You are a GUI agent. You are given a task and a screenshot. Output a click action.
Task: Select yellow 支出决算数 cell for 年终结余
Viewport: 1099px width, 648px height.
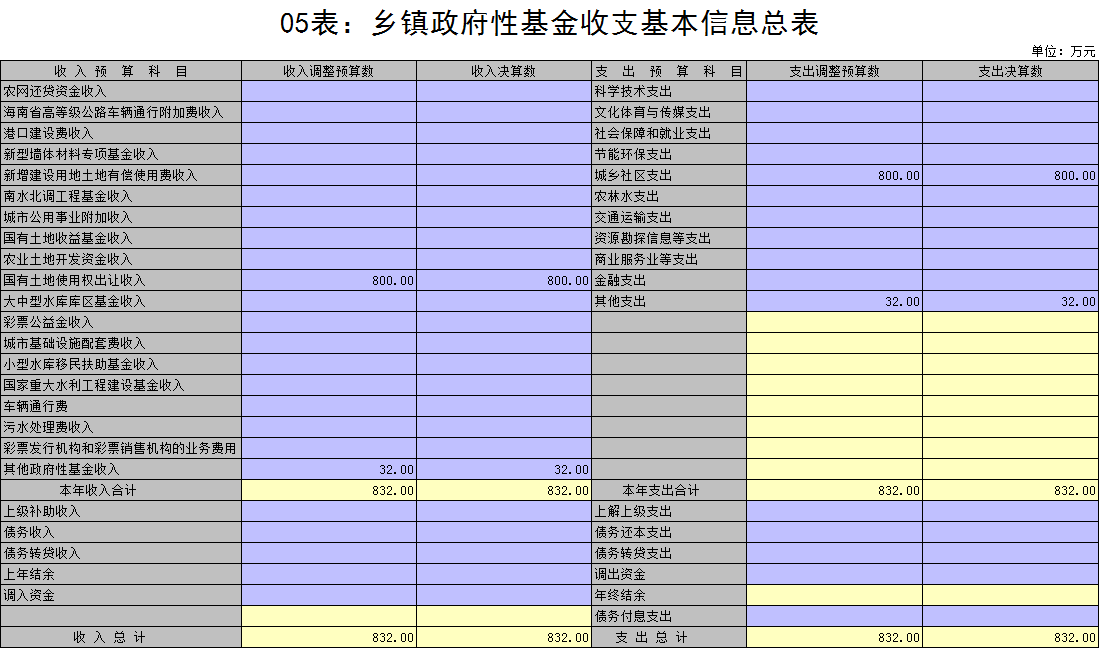pos(1010,596)
